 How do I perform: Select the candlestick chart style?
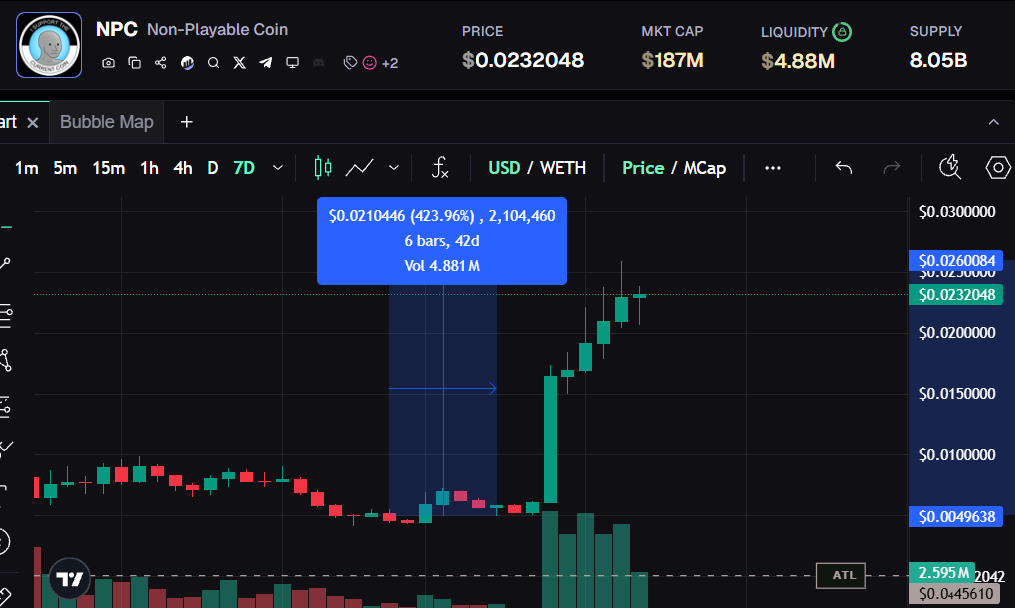(322, 168)
